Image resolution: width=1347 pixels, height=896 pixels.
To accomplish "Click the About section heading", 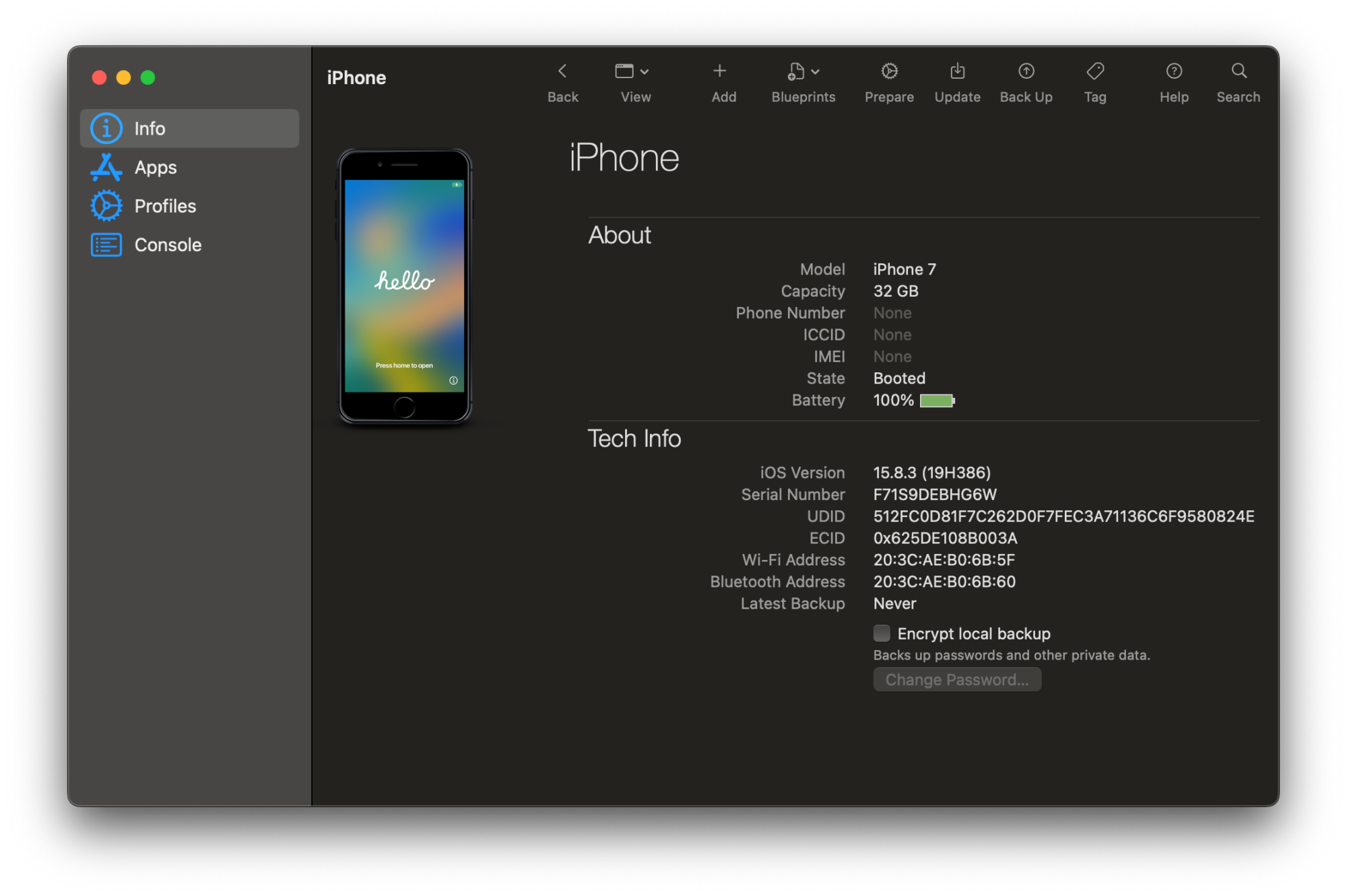I will [620, 236].
